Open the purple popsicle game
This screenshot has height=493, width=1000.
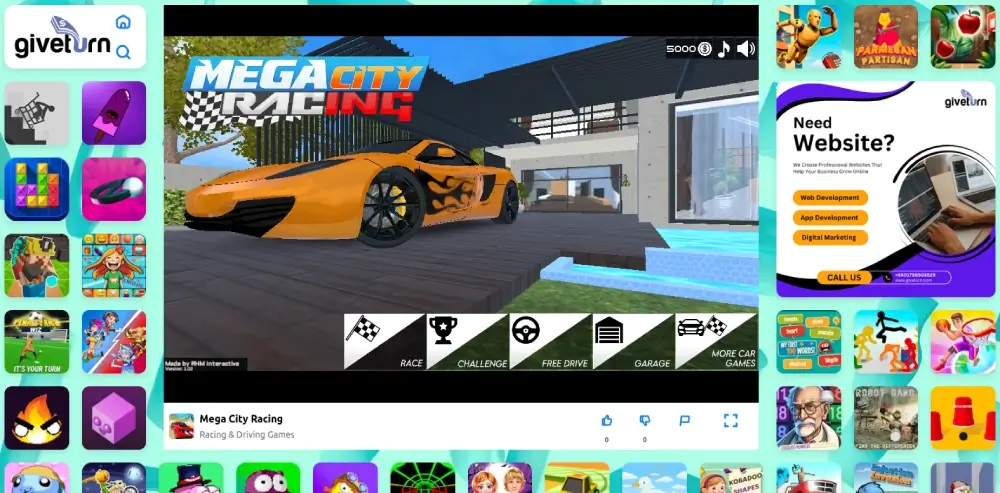114,113
